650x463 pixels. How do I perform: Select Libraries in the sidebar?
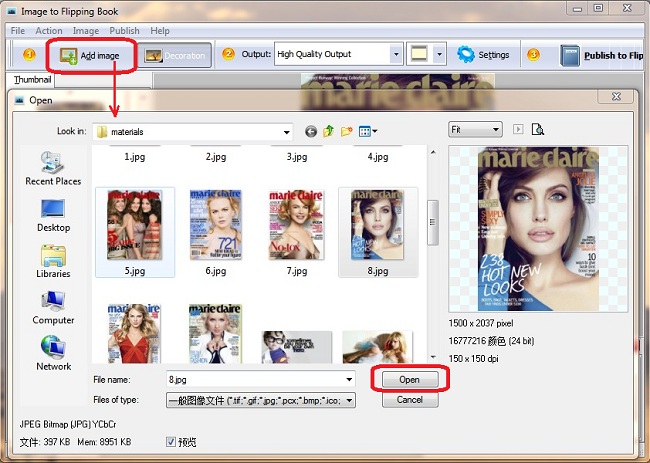(x=53, y=261)
